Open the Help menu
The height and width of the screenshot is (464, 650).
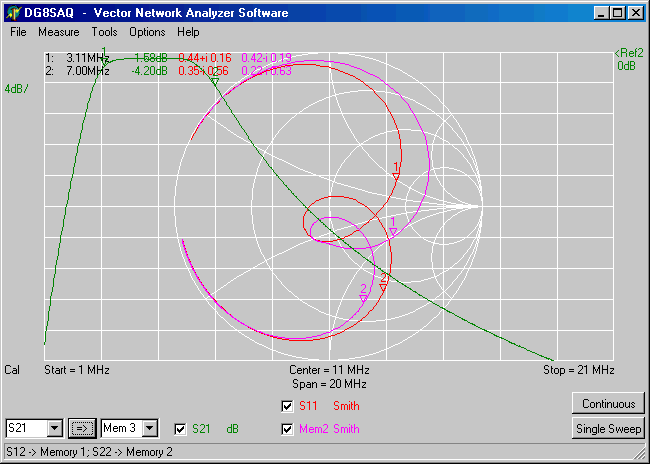(x=188, y=32)
